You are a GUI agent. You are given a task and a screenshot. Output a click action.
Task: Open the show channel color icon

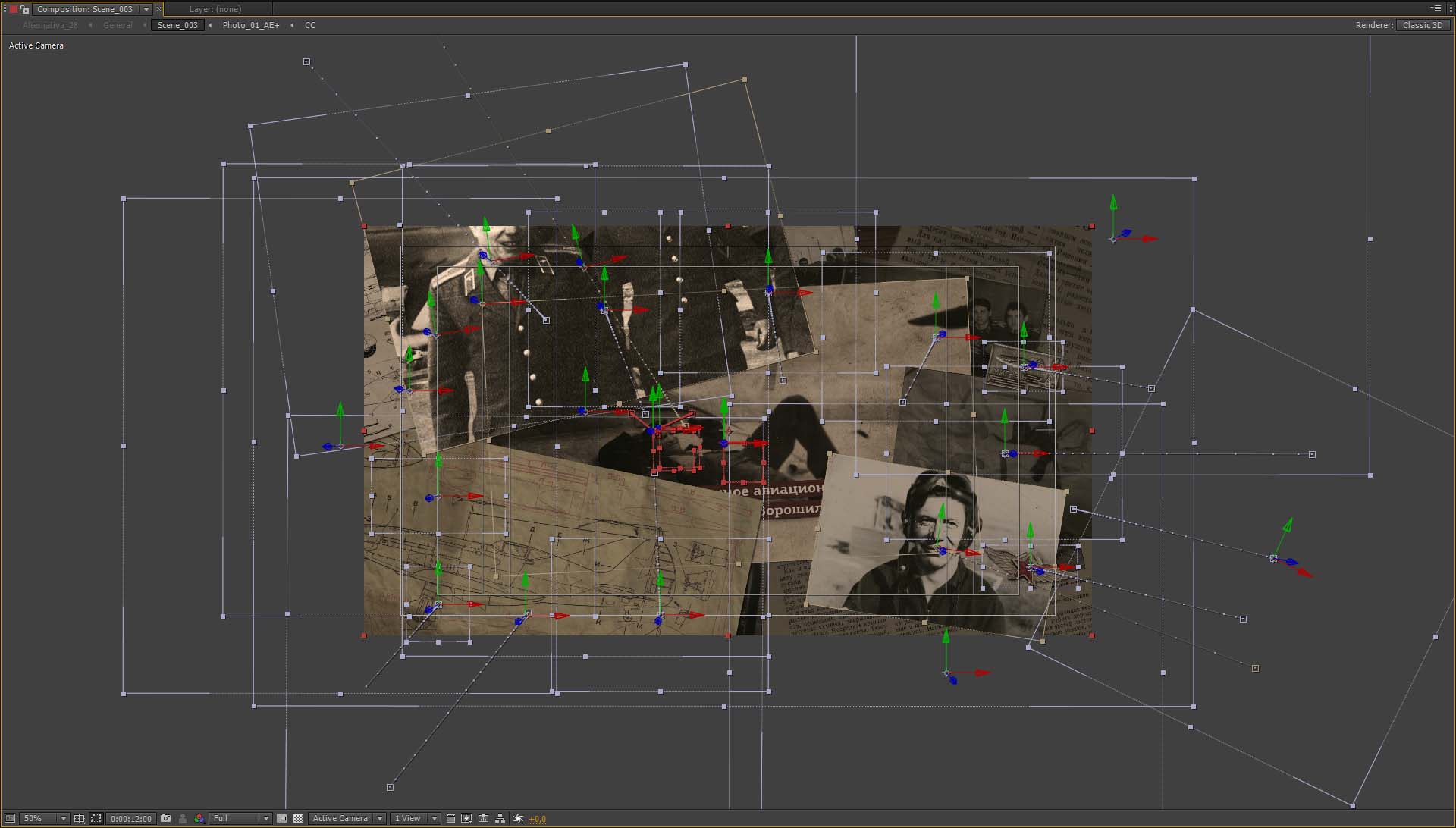[x=199, y=819]
